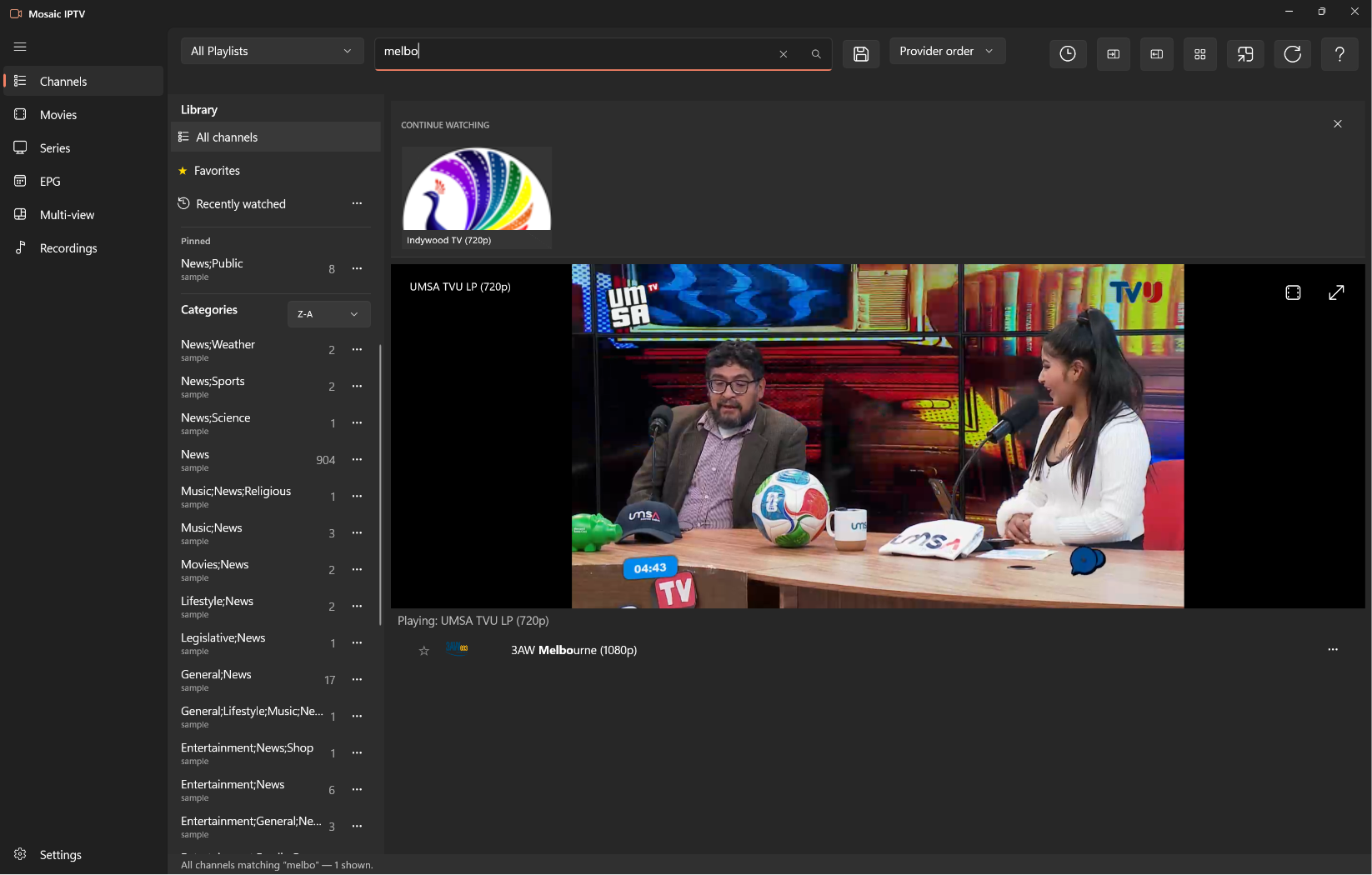1372x875 pixels.
Task: Open the All Playlists dropdown
Action: (x=272, y=51)
